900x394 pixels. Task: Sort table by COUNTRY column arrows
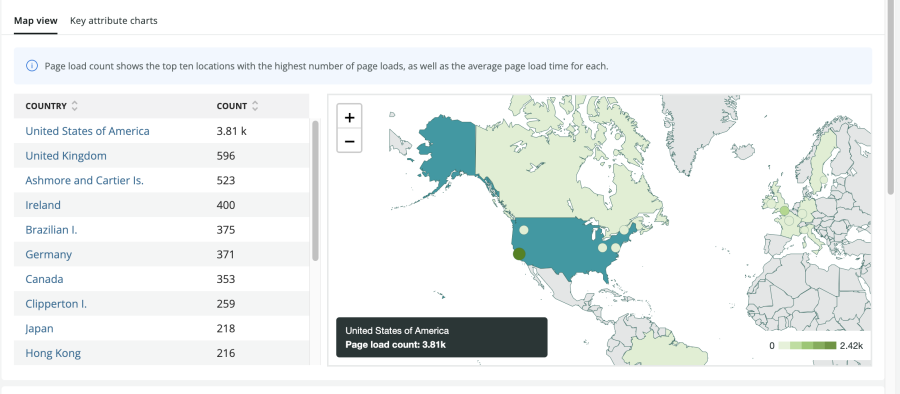coord(75,106)
